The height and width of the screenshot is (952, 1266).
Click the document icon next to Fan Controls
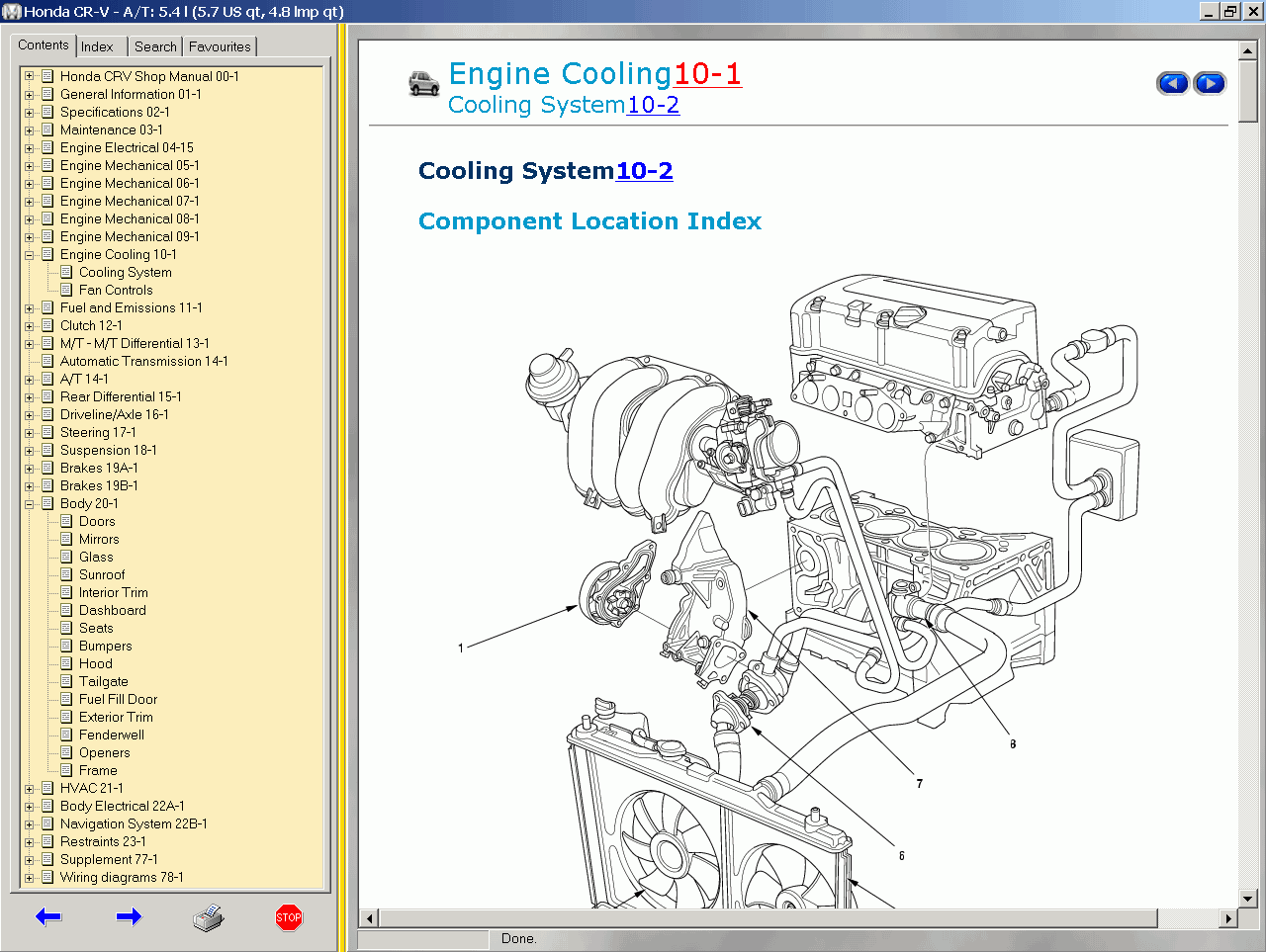(66, 290)
